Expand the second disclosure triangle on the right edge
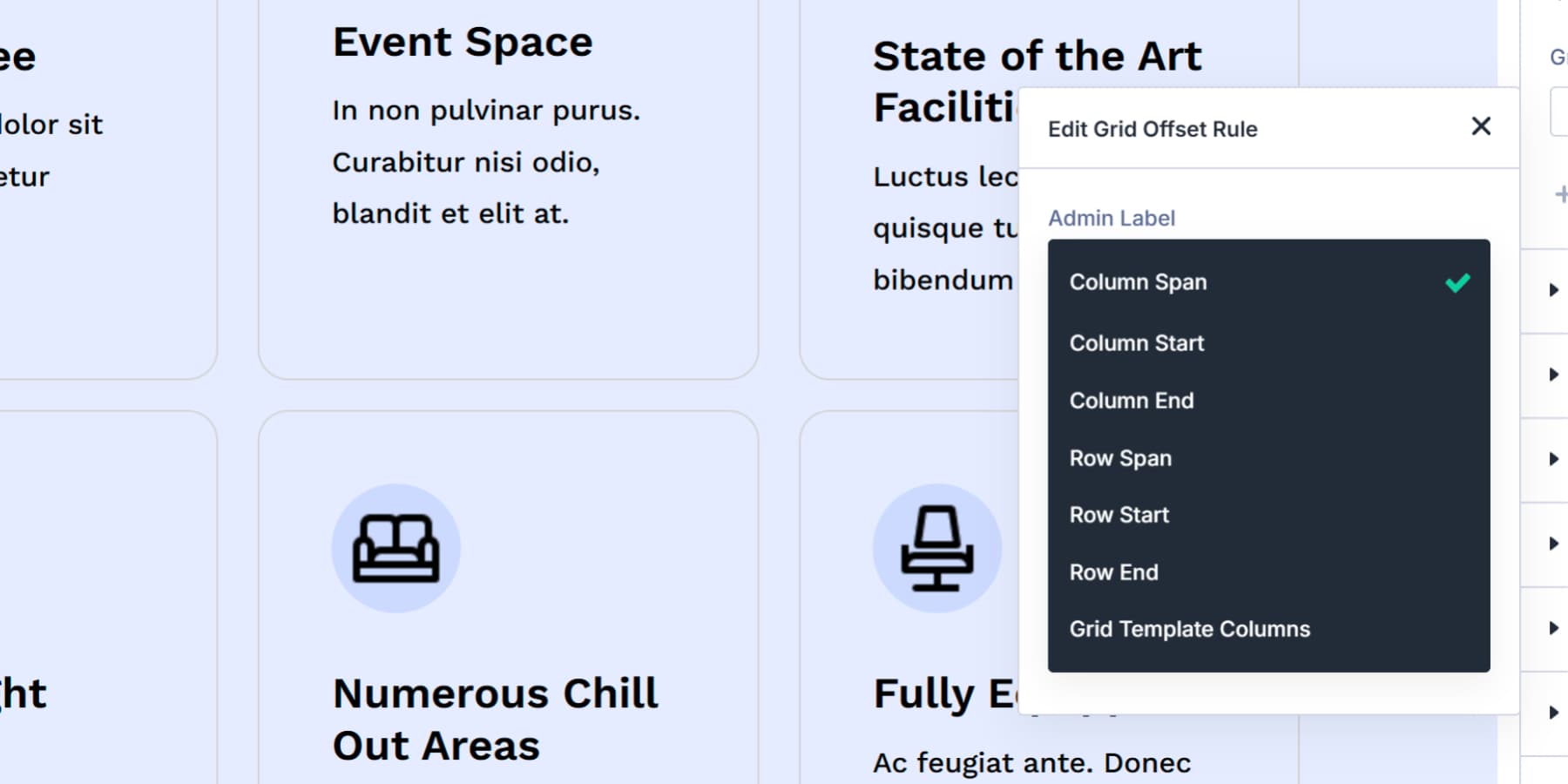Viewport: 1568px width, 784px height. (1555, 374)
